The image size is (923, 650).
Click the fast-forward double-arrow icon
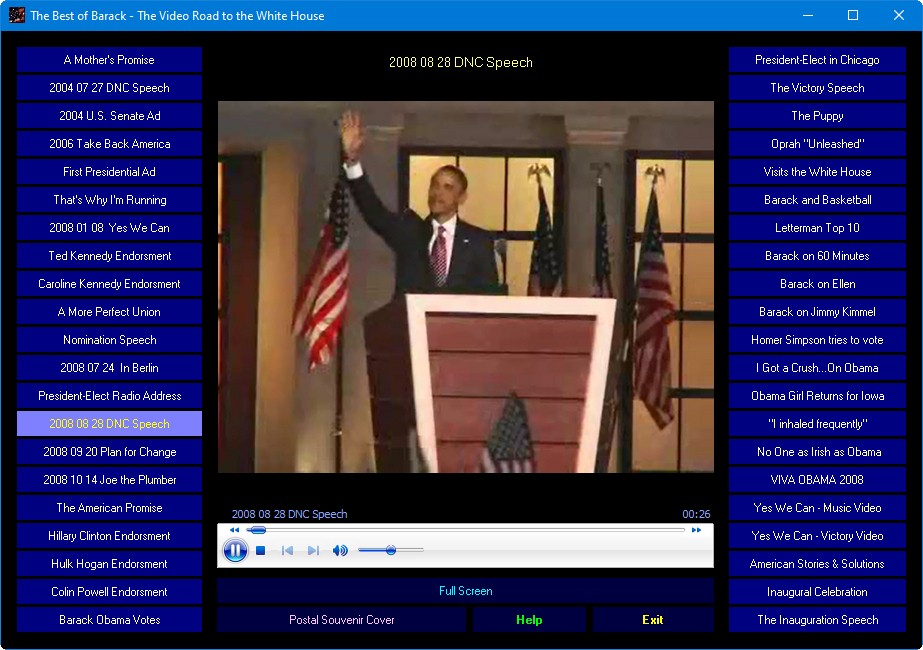click(x=696, y=530)
